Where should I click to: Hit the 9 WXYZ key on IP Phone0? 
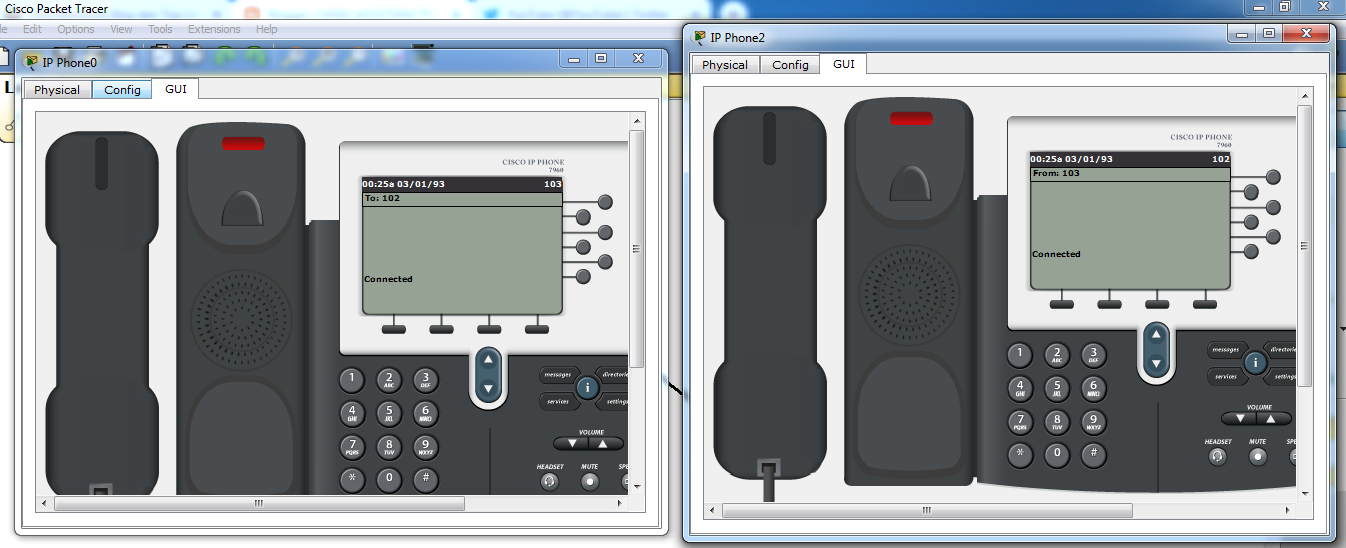click(425, 446)
